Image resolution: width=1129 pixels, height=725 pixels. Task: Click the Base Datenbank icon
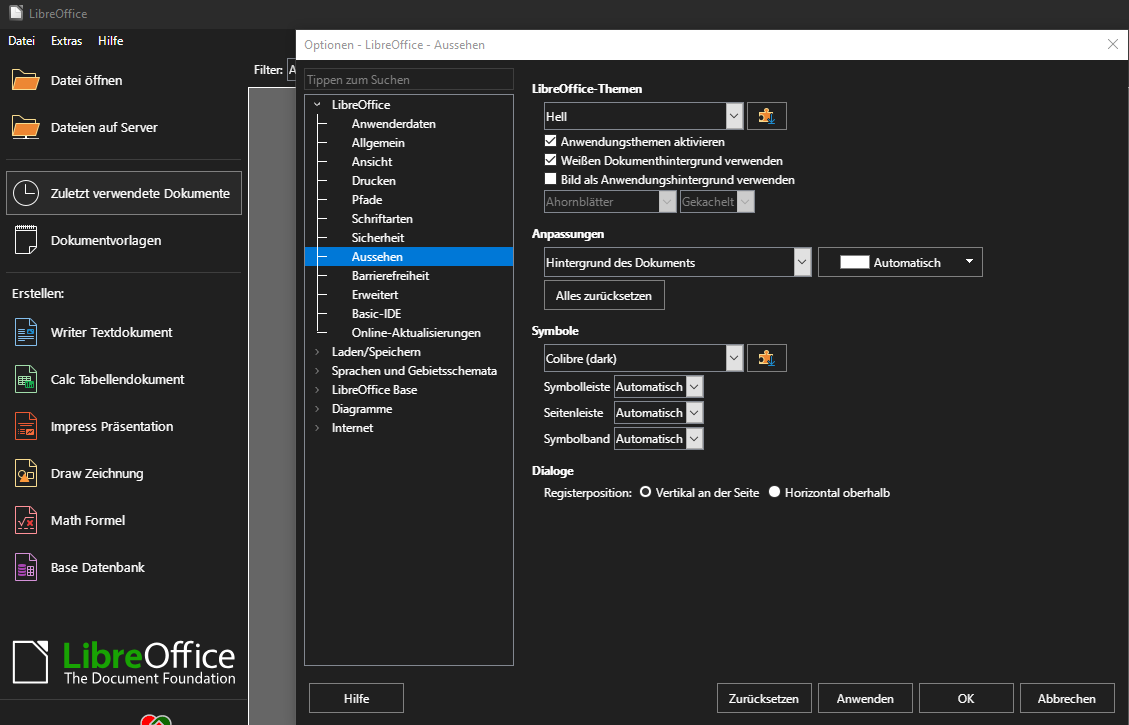click(x=26, y=567)
